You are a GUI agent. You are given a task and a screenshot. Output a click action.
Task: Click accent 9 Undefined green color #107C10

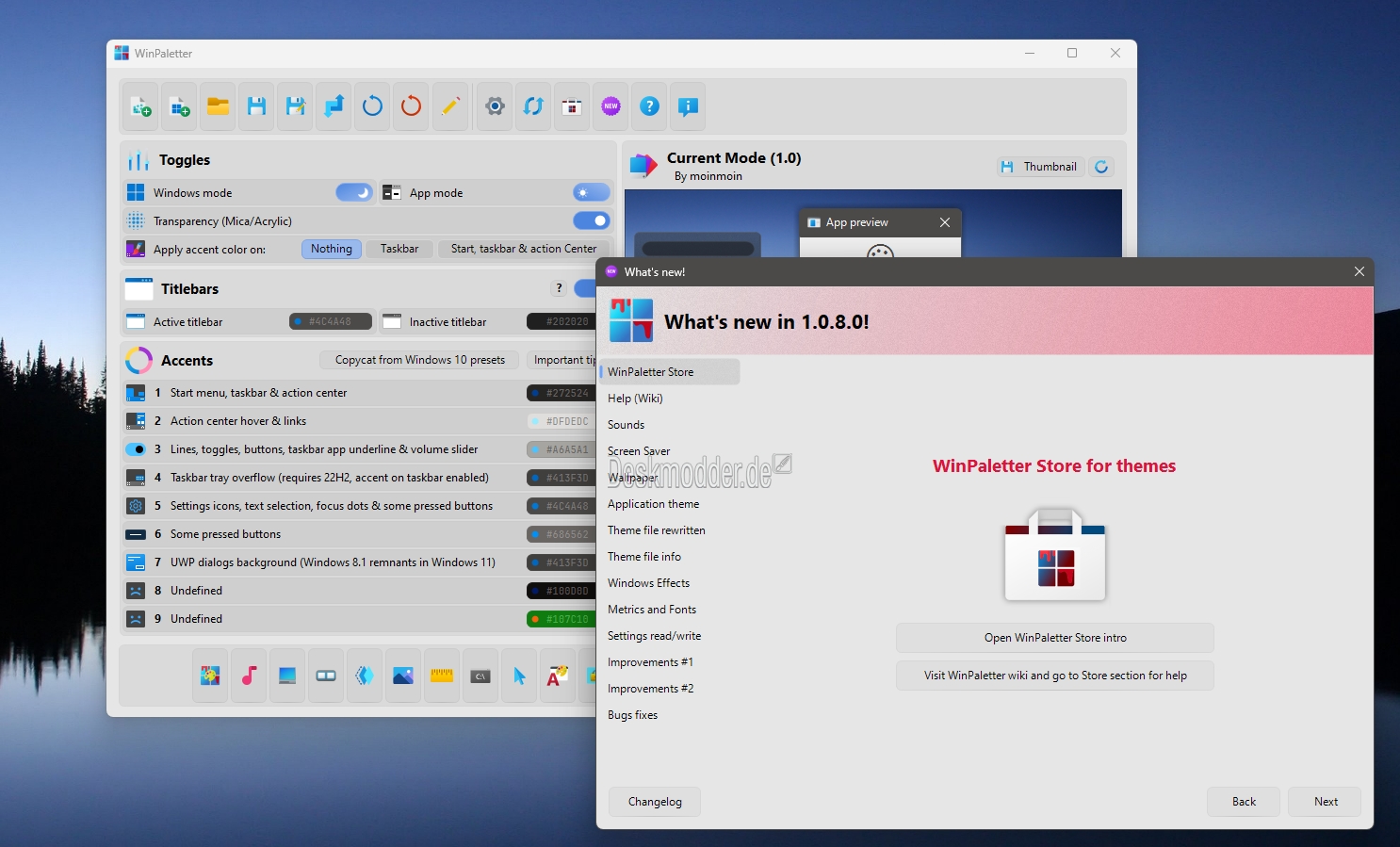coord(562,619)
